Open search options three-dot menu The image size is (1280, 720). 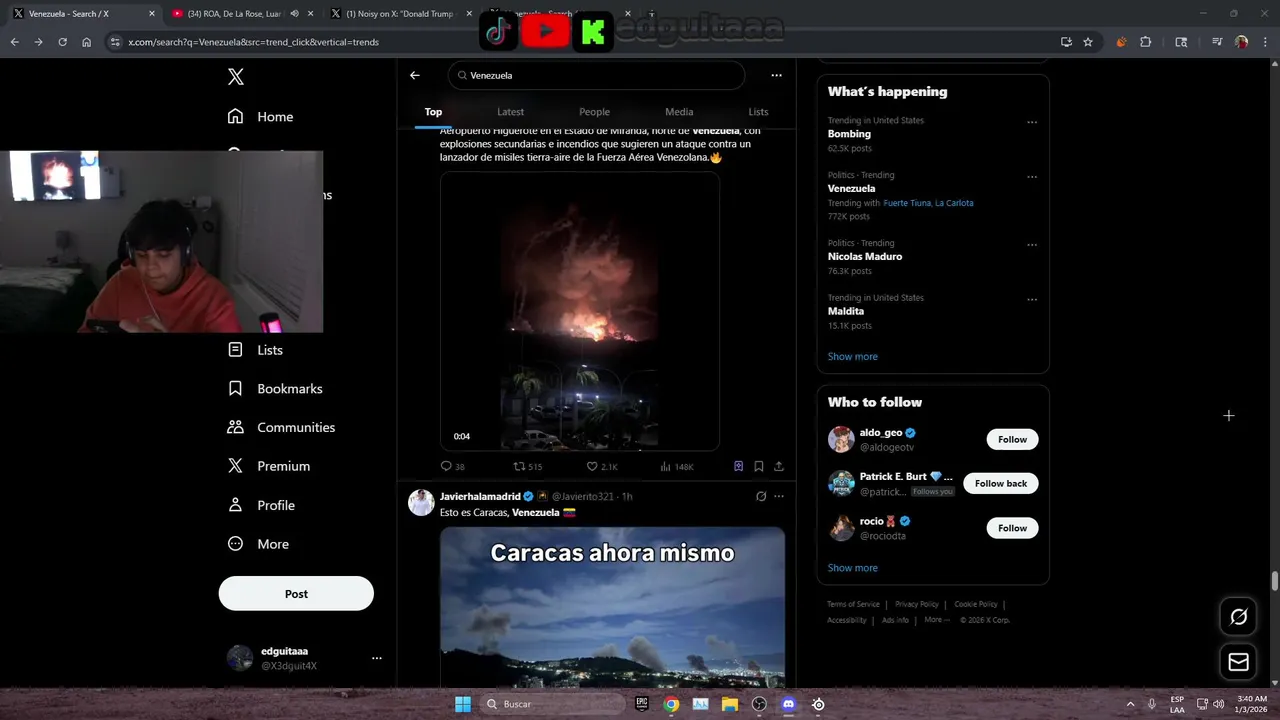coord(776,75)
